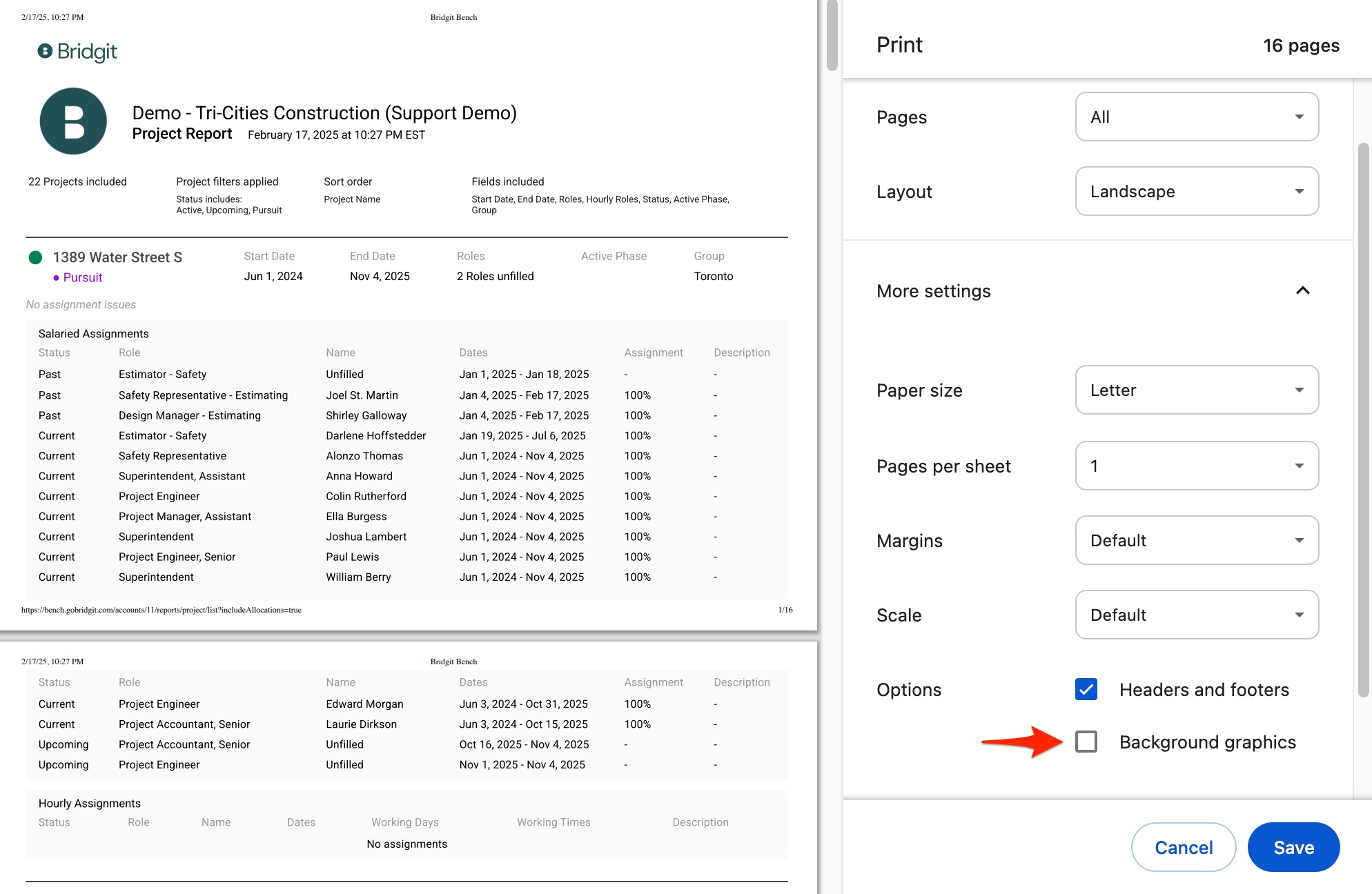Click the green status dot beside 1389 Water Street S

click(x=35, y=257)
